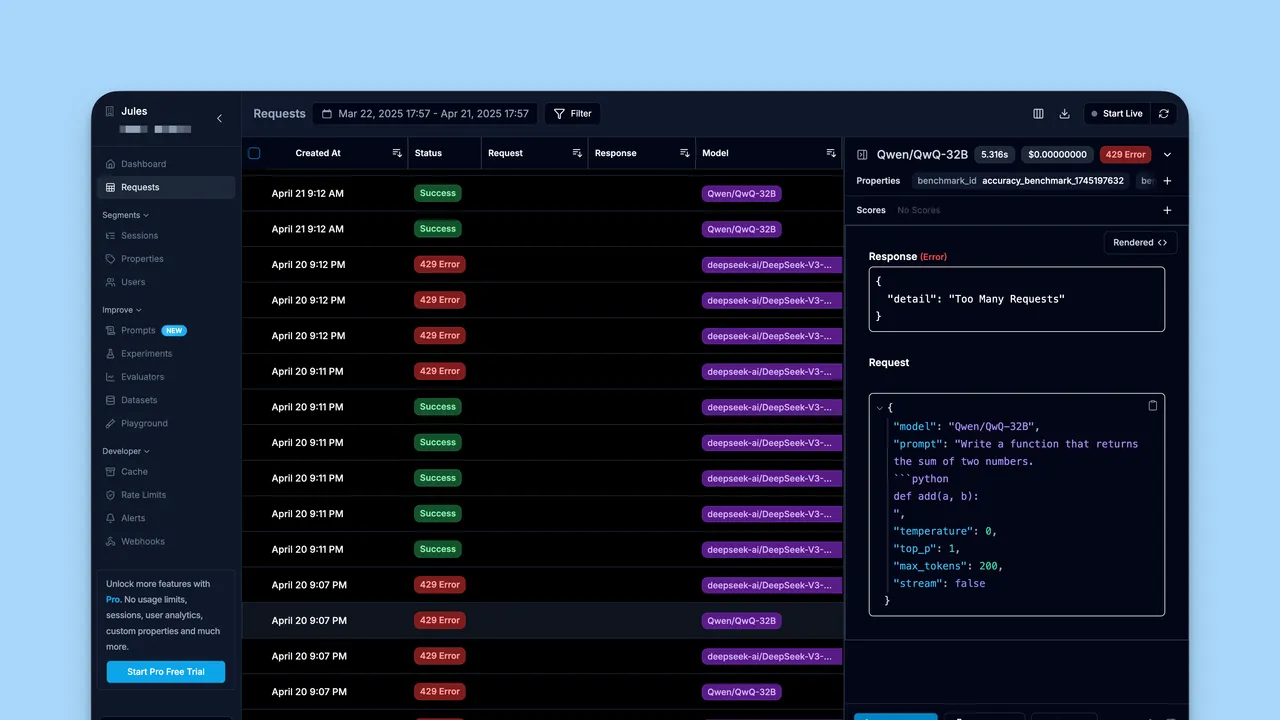The width and height of the screenshot is (1280, 720).
Task: Collapse the Improve section
Action: coord(122,310)
